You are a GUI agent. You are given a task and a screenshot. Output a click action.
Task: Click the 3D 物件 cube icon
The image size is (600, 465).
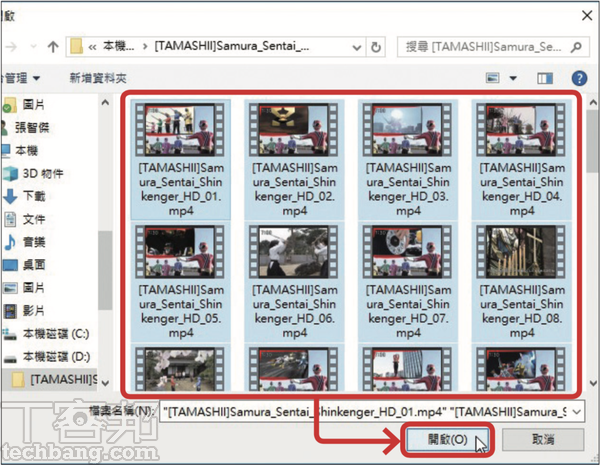pyautogui.click(x=10, y=173)
